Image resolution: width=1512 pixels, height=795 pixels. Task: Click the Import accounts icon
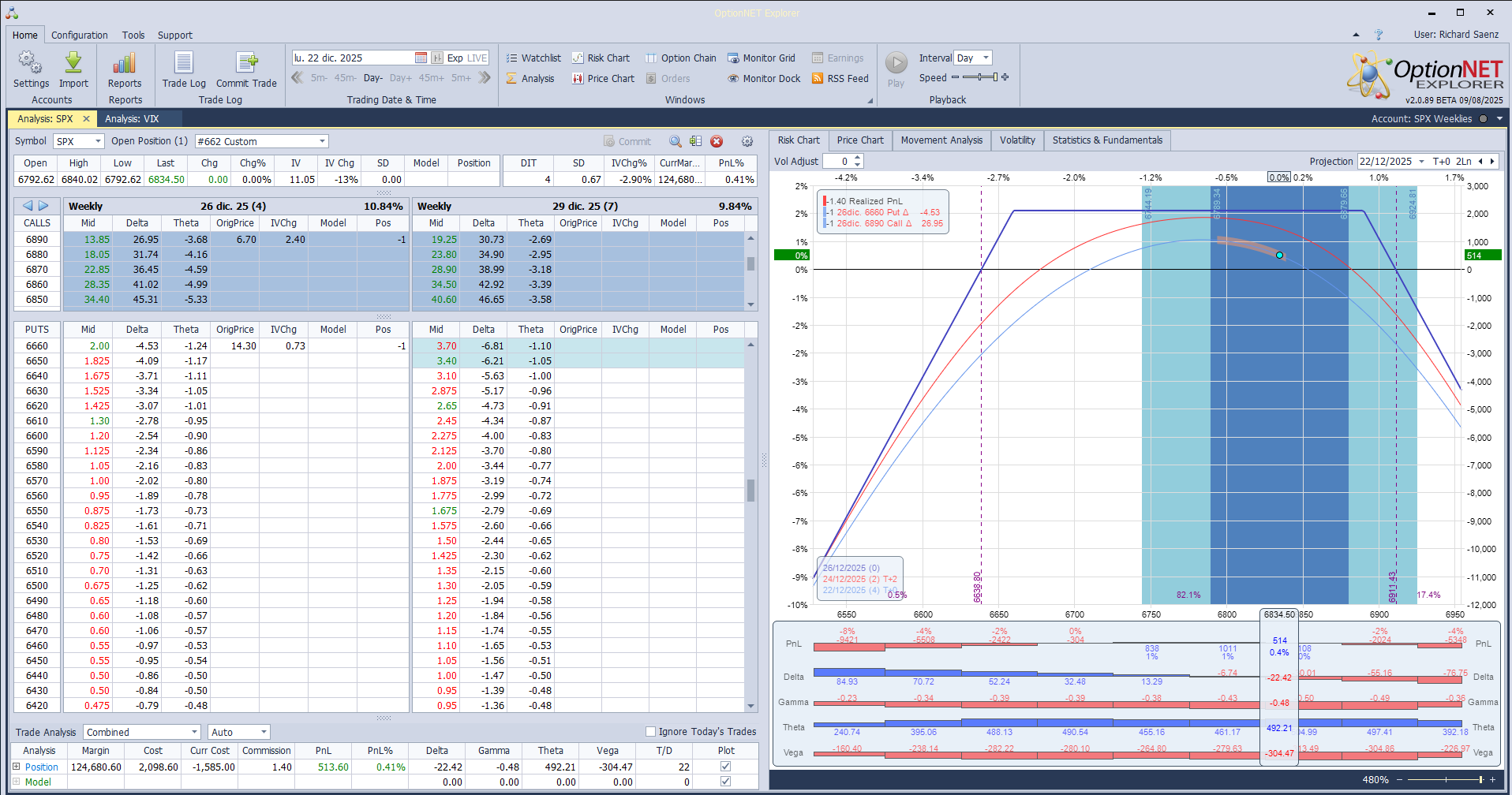pos(73,69)
